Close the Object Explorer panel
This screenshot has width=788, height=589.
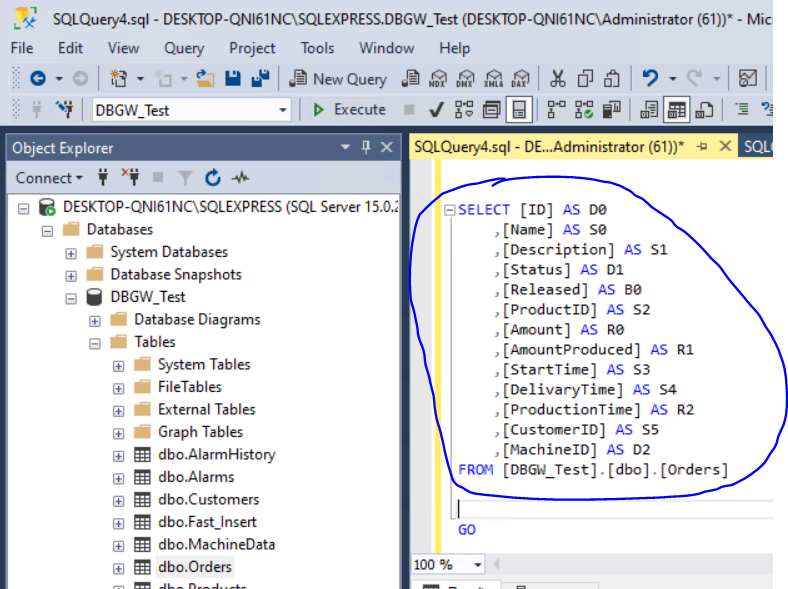click(386, 147)
